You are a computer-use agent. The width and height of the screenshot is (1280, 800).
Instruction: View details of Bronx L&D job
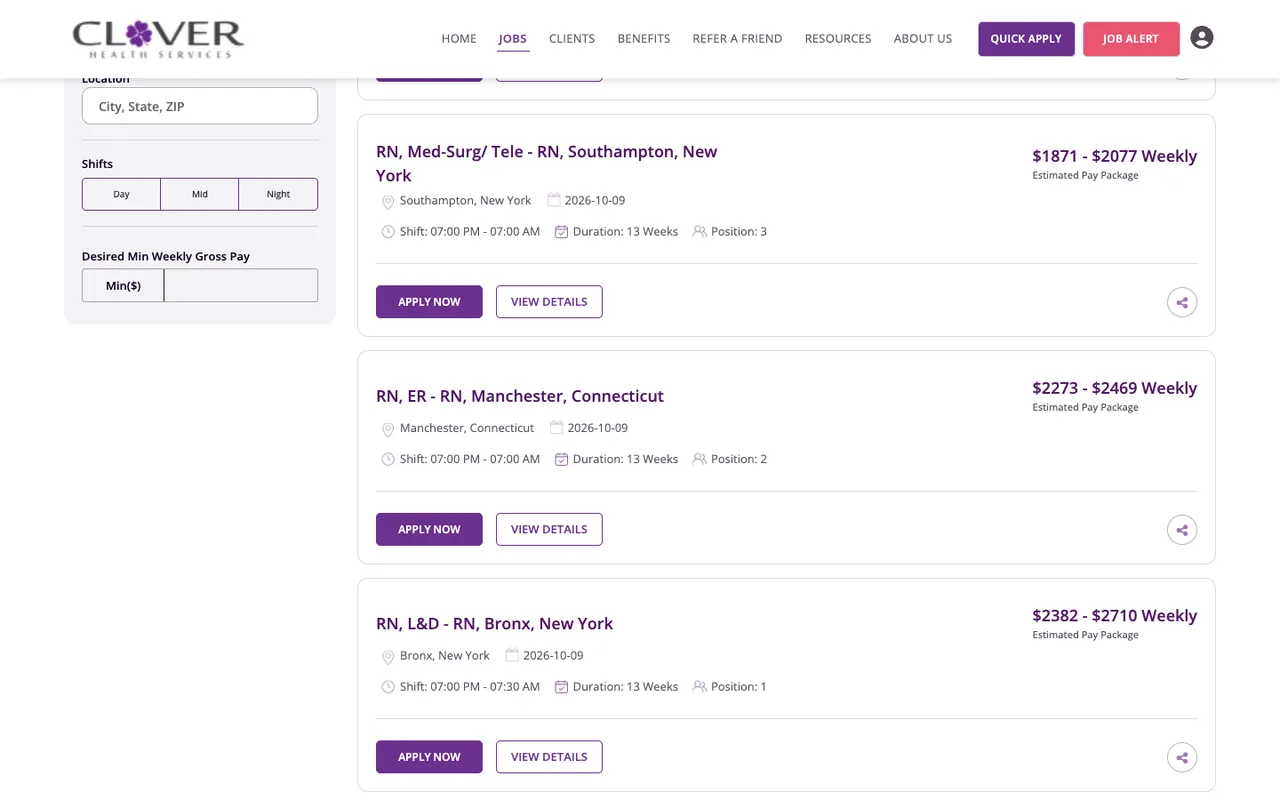549,757
